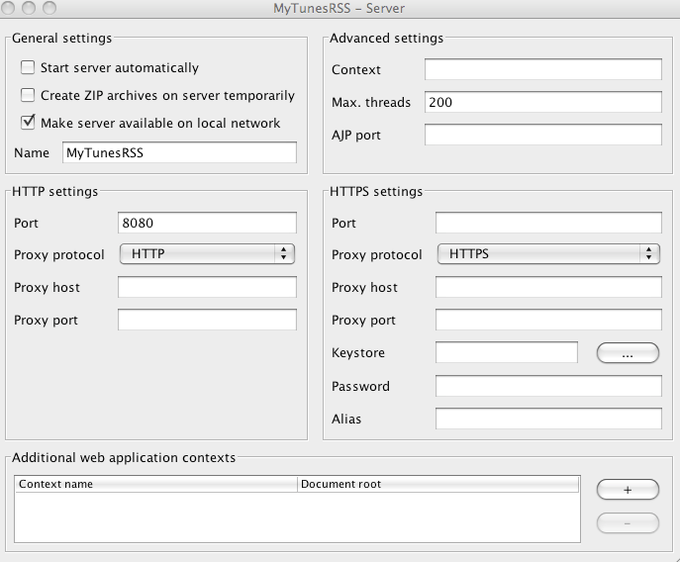Select the HTTPS Keystore path field
Image resolution: width=680 pixels, height=562 pixels.
click(506, 353)
